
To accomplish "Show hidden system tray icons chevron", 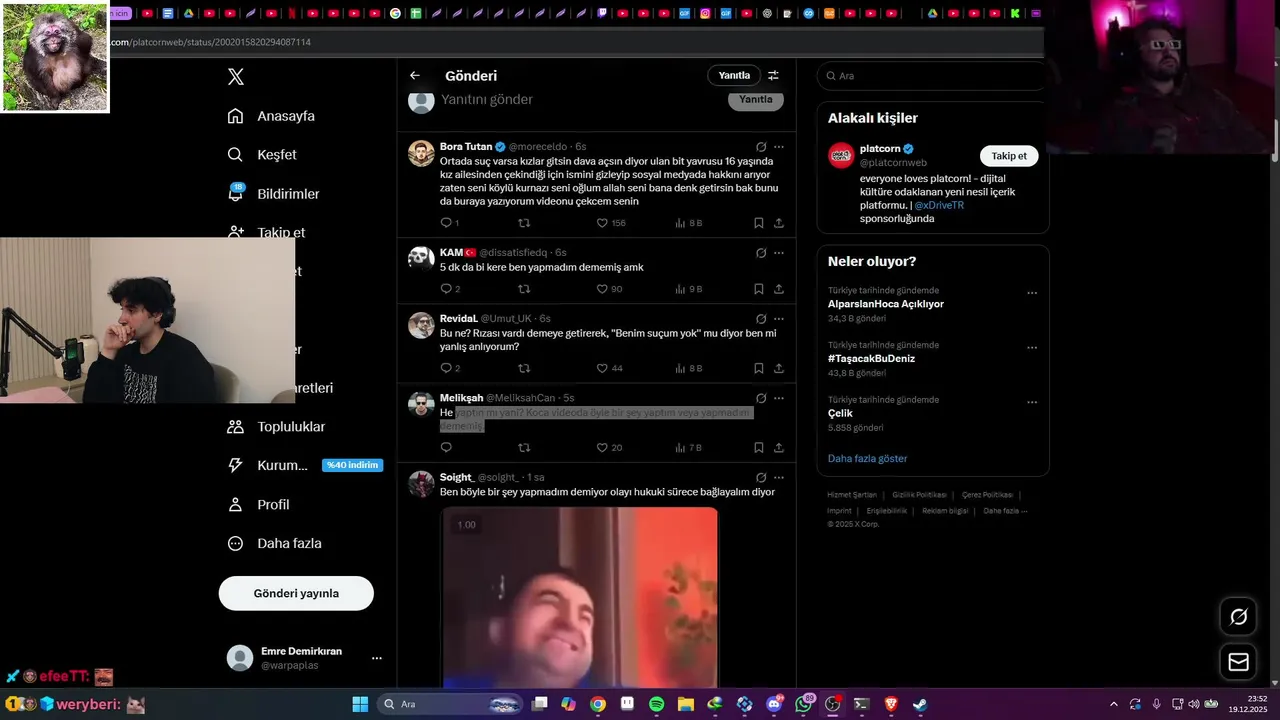I will [1114, 704].
